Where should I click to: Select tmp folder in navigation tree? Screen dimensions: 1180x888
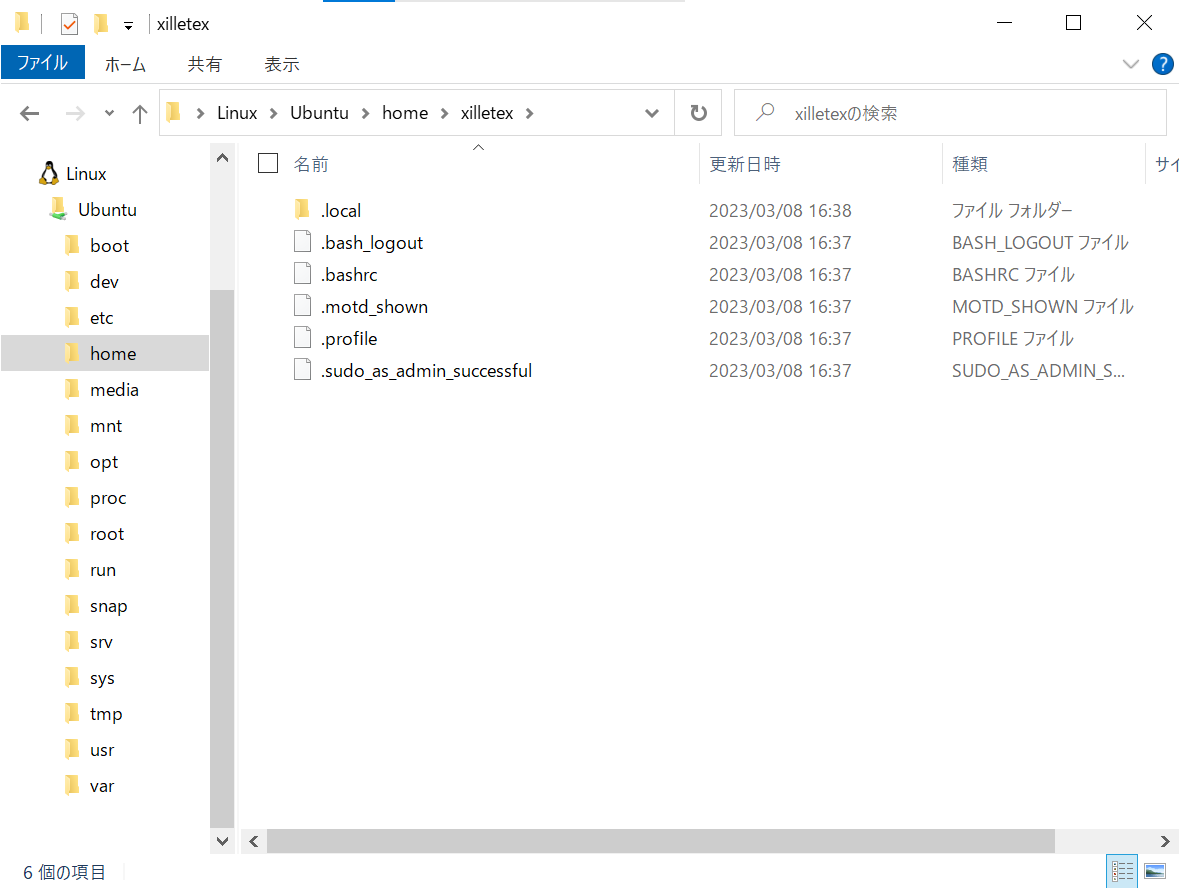click(106, 714)
